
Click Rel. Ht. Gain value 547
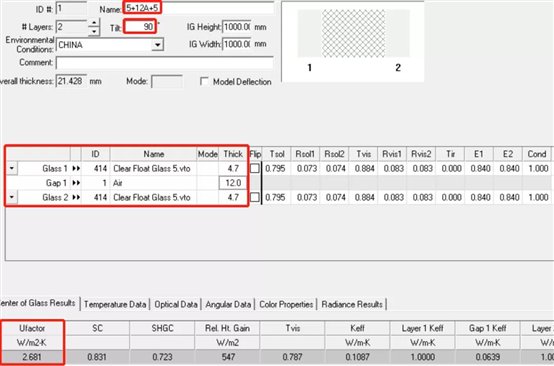click(x=227, y=357)
